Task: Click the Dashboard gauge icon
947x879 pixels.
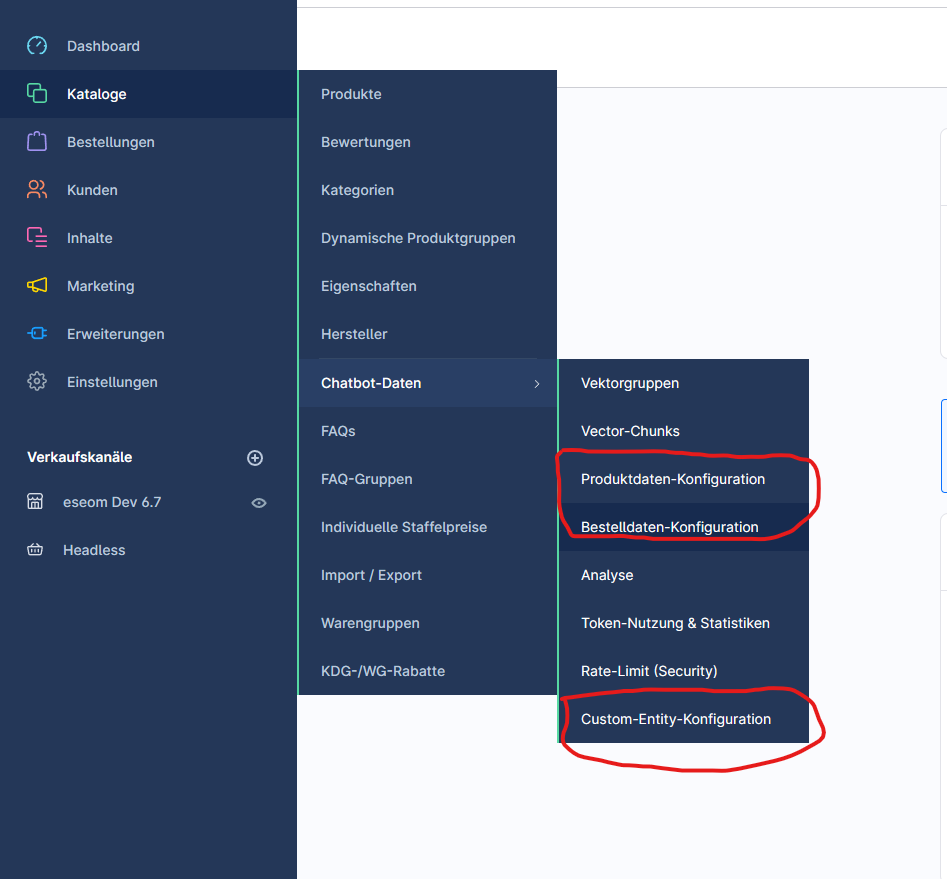Action: pyautogui.click(x=37, y=46)
